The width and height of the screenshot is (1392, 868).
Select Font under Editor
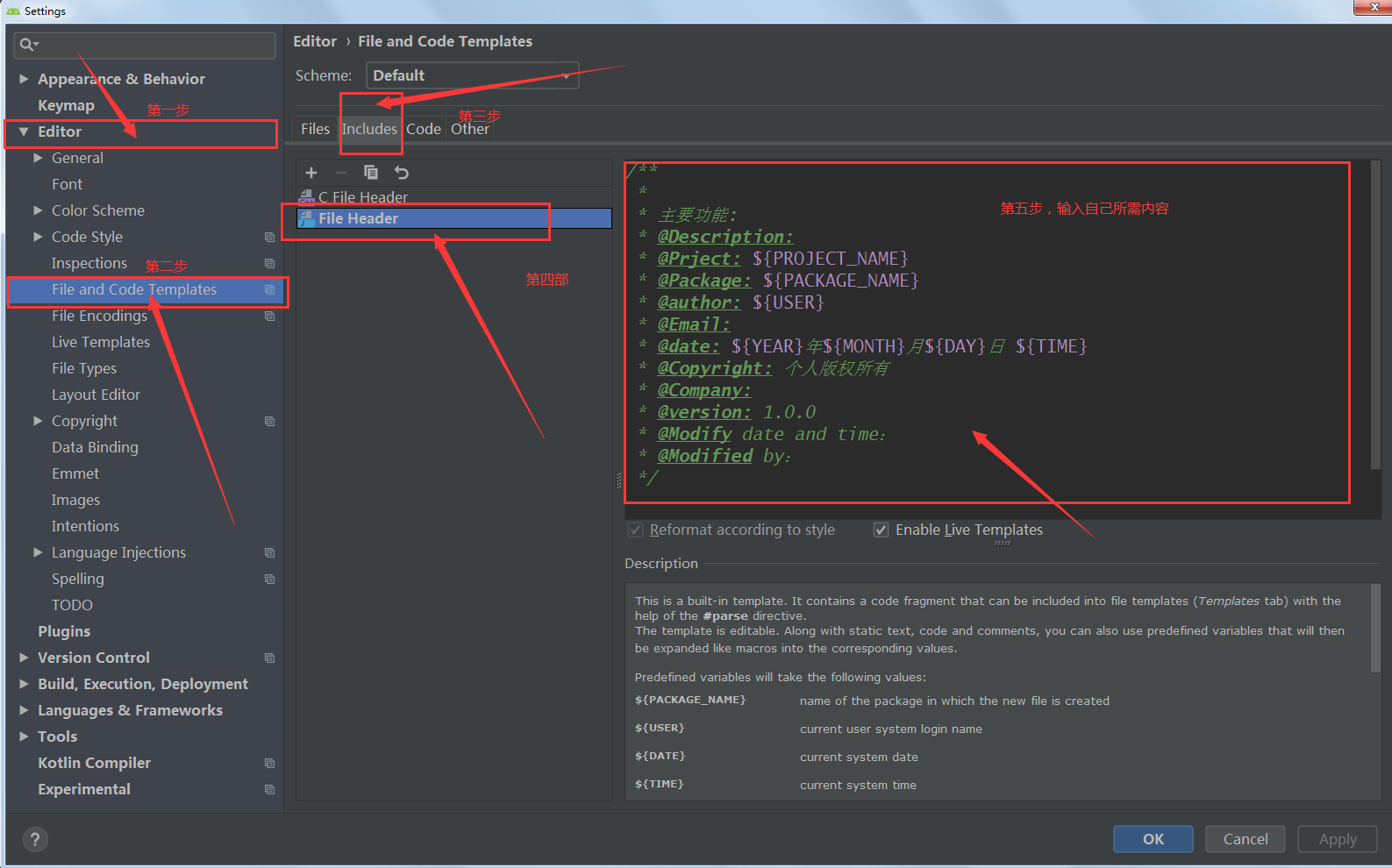[x=67, y=184]
